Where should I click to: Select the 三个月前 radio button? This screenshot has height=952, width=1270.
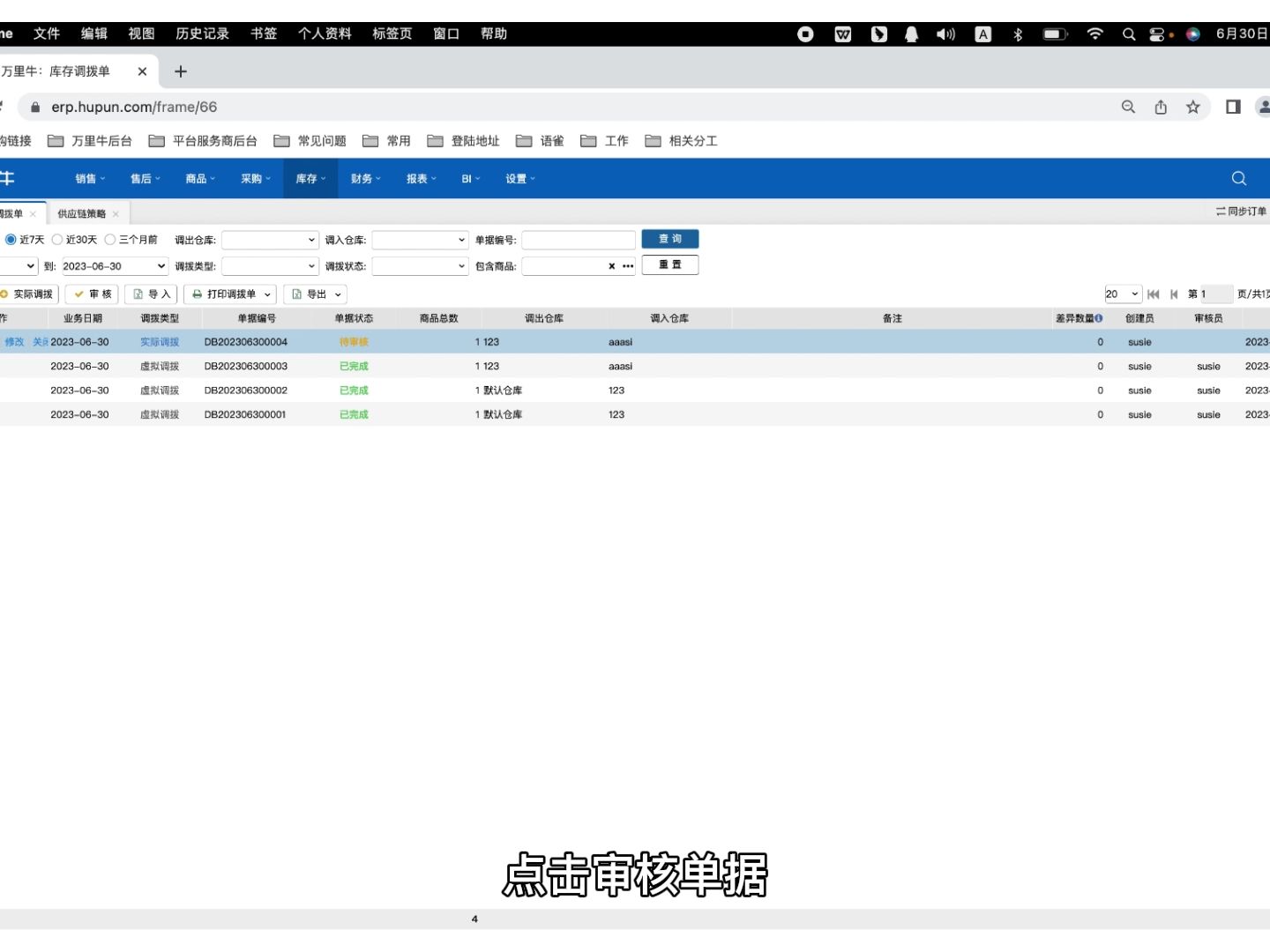coord(109,238)
